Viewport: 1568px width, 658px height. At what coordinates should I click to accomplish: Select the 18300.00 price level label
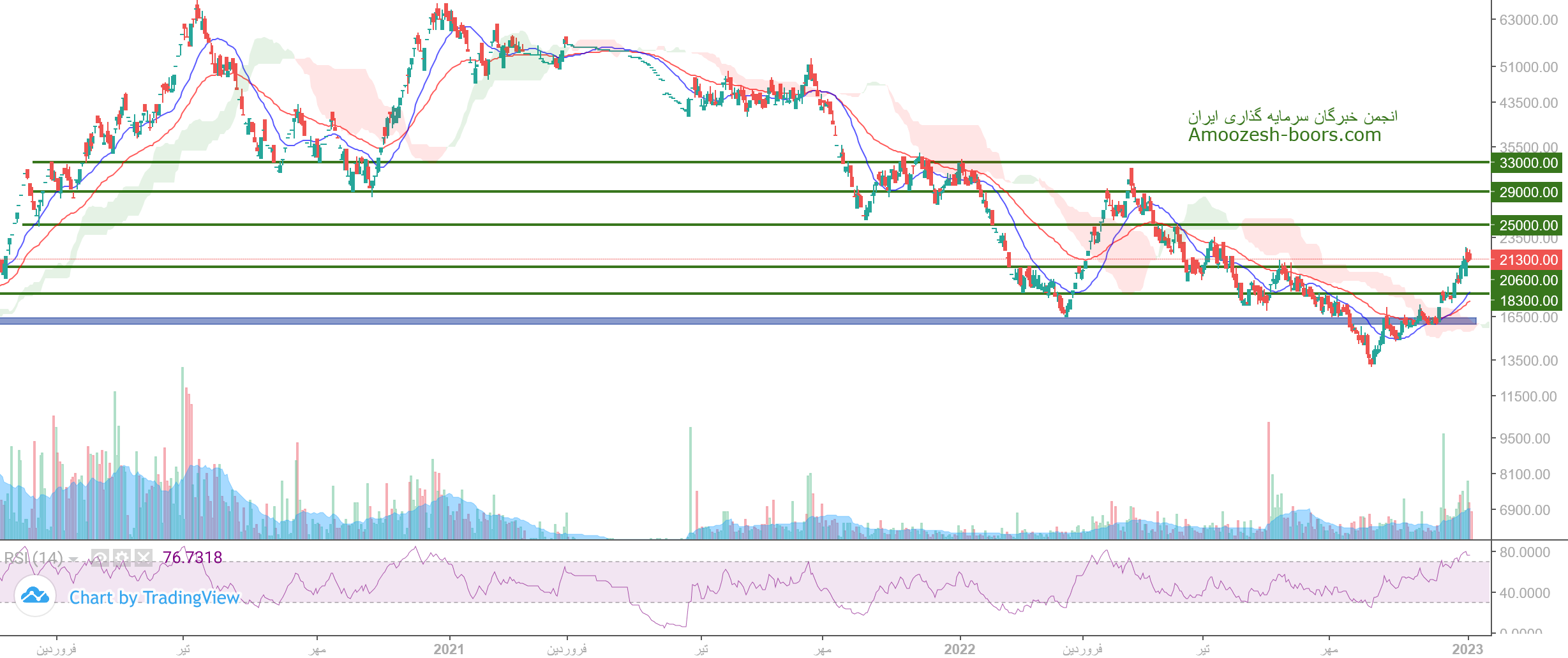coord(1527,301)
